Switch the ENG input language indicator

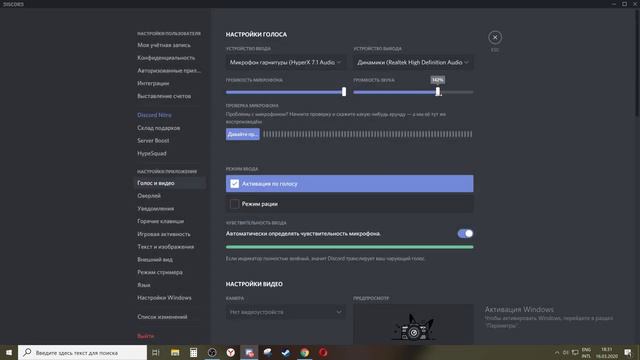(586, 353)
